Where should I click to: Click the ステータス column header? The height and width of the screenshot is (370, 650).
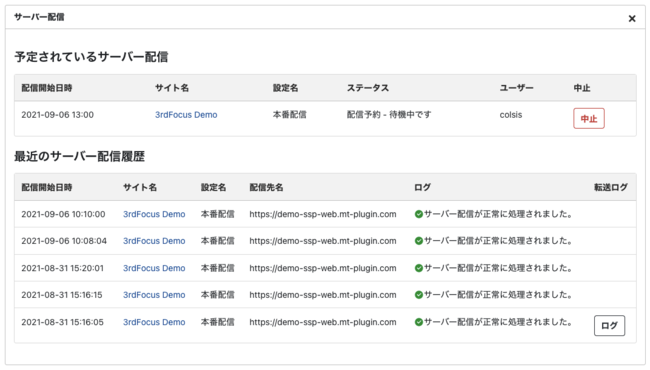coord(368,88)
